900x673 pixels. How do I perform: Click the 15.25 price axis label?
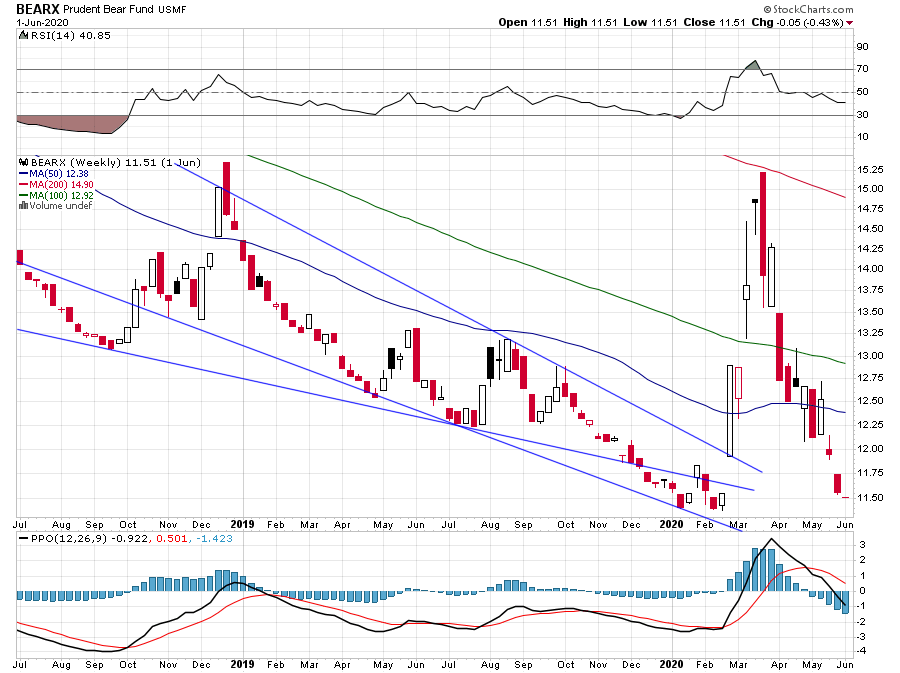click(870, 170)
